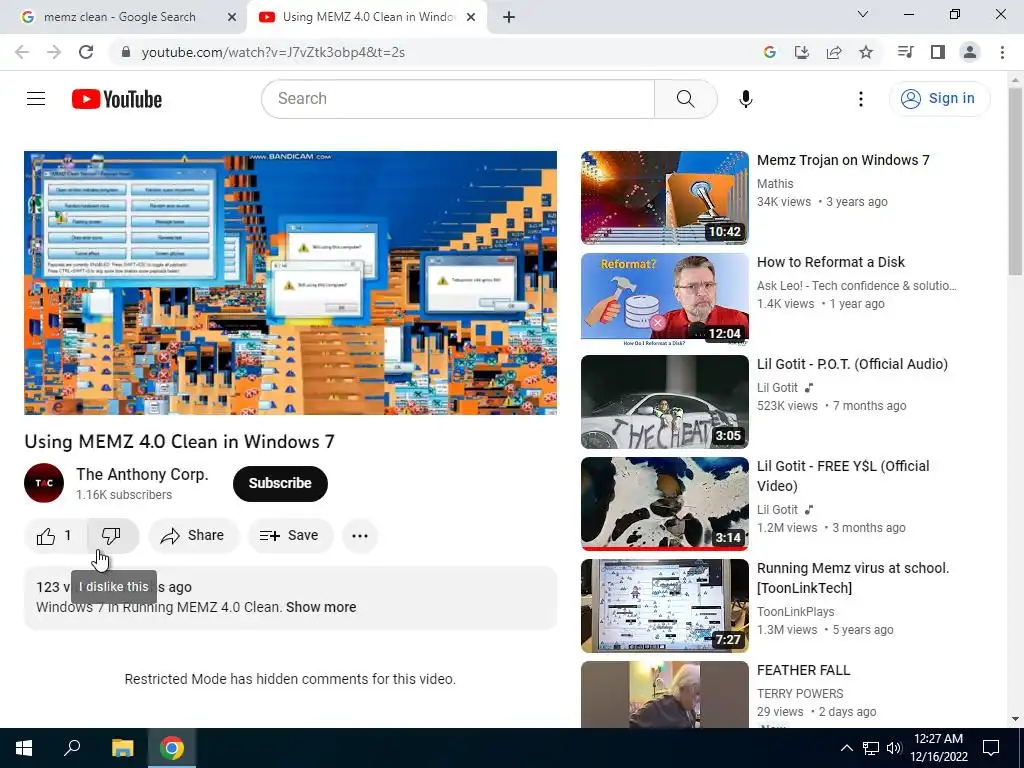Open the Windows Start menu
This screenshot has height=768, width=1024.
coord(24,748)
